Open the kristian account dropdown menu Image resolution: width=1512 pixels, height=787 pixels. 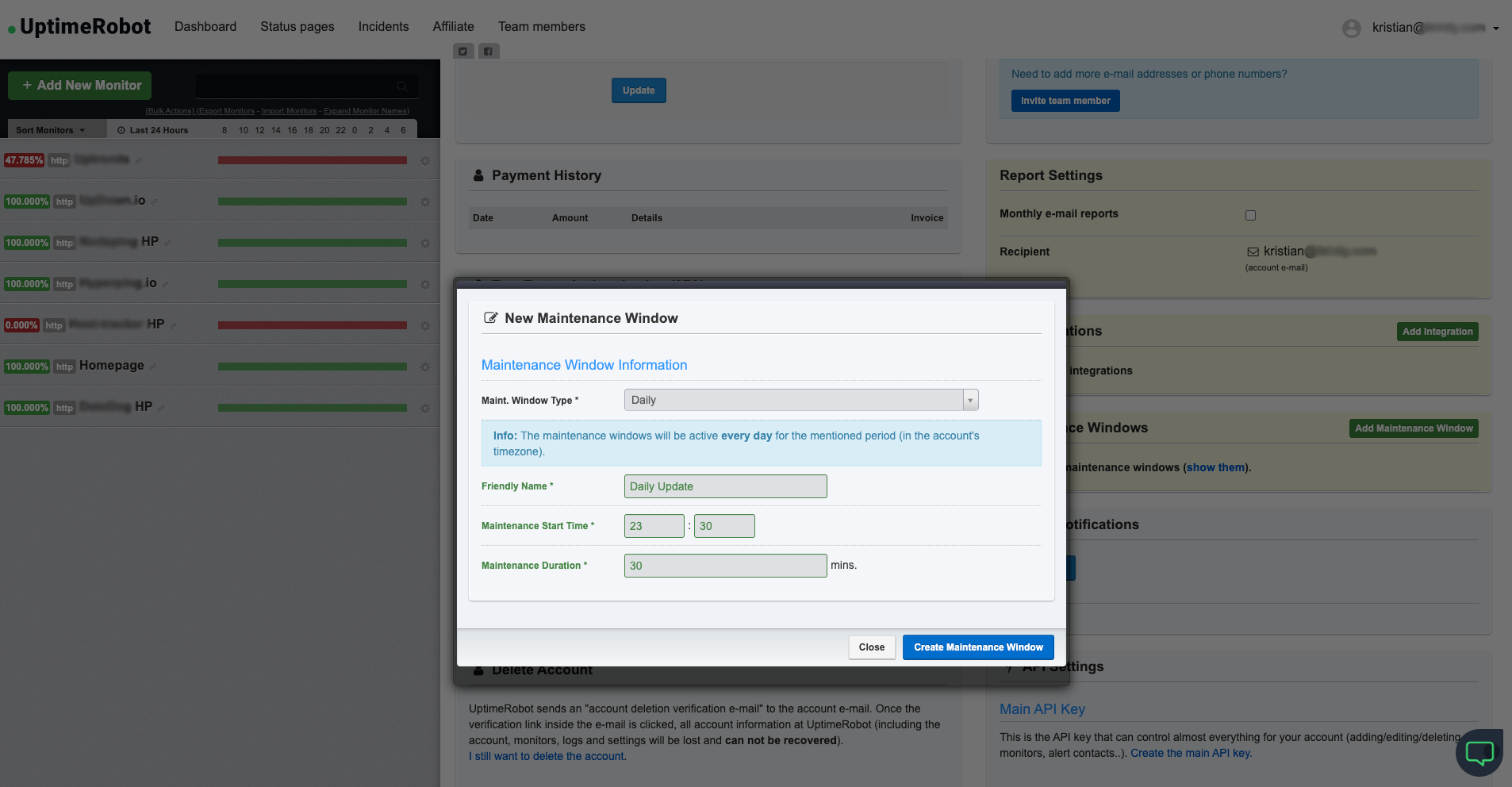pos(1436,28)
